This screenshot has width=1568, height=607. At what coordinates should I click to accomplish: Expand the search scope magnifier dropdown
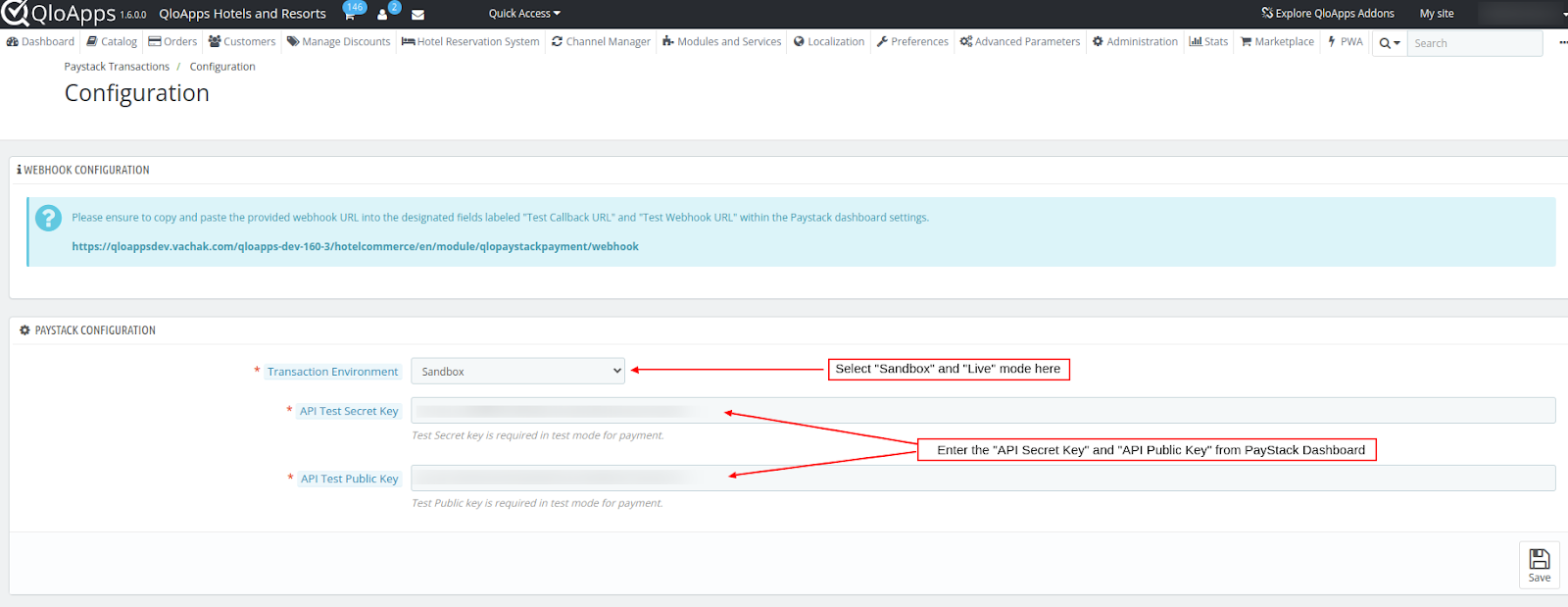1389,43
